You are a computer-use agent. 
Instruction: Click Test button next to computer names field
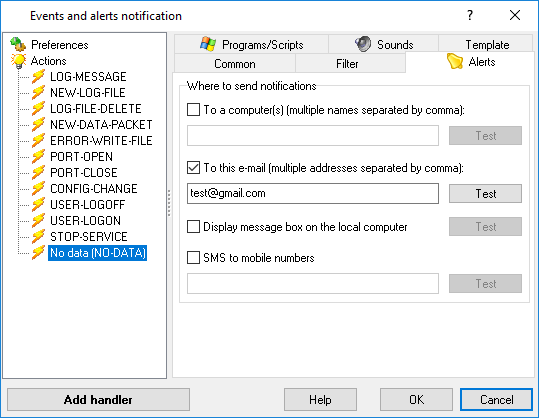[485, 135]
